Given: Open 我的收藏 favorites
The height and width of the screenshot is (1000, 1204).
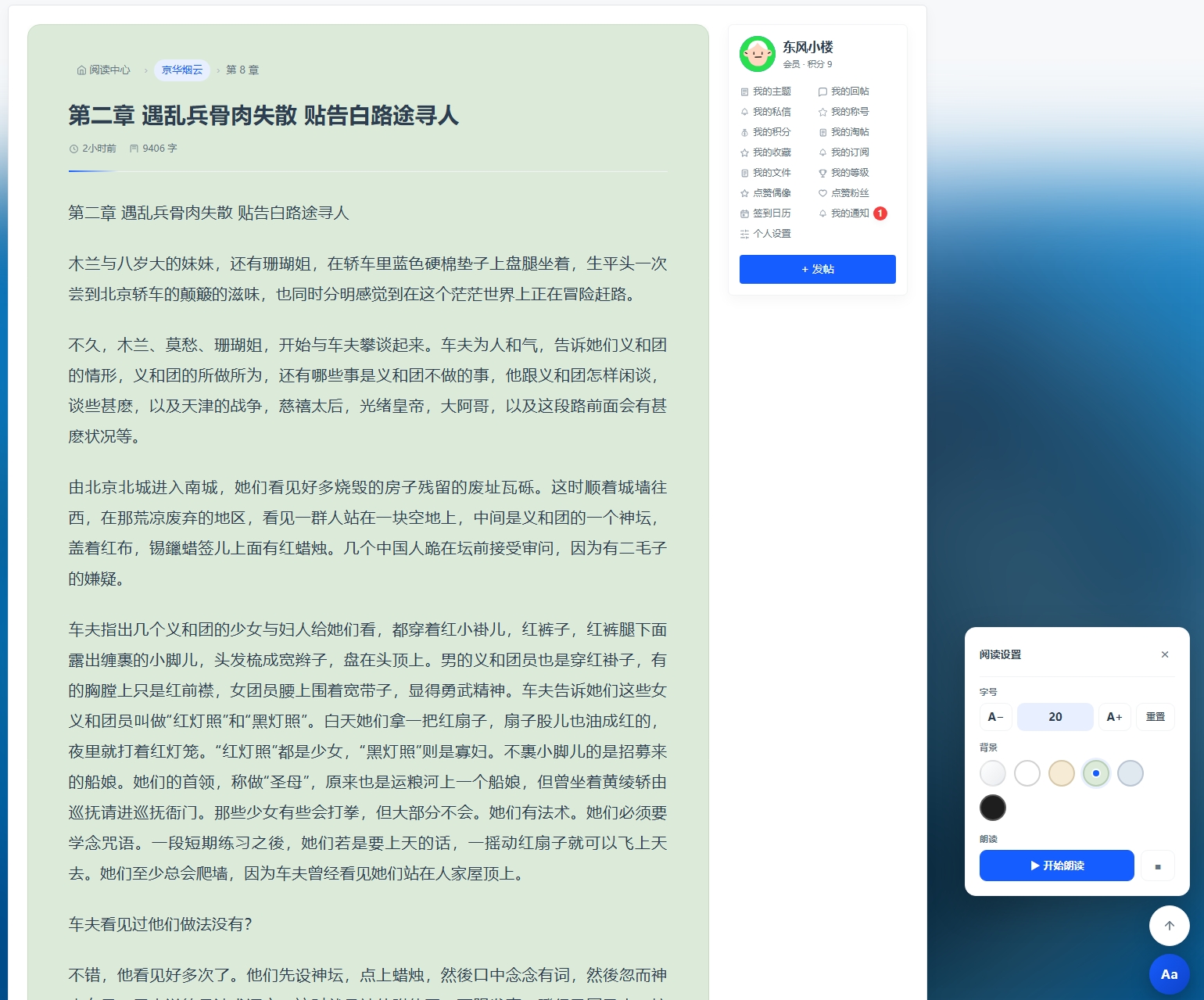Looking at the screenshot, I should click(x=766, y=152).
